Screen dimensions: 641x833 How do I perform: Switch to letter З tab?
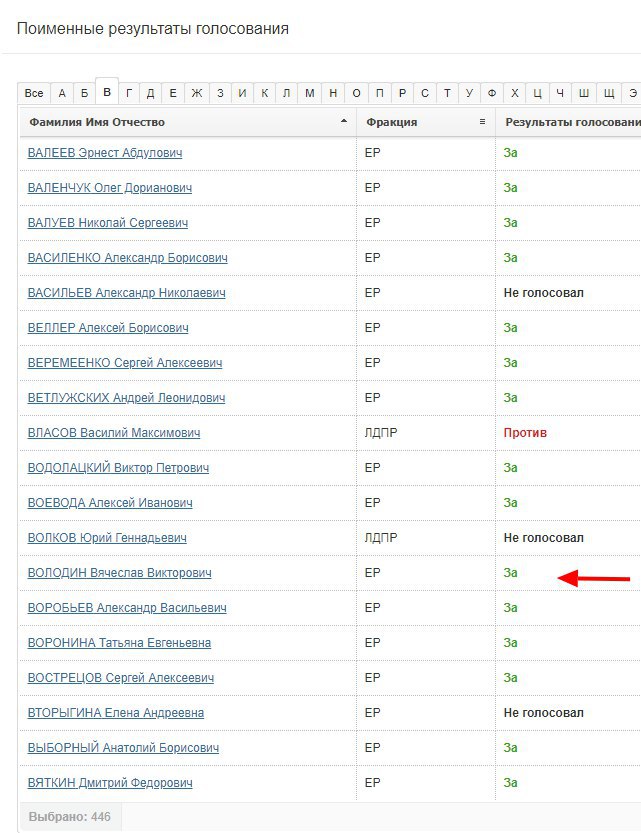tap(220, 93)
